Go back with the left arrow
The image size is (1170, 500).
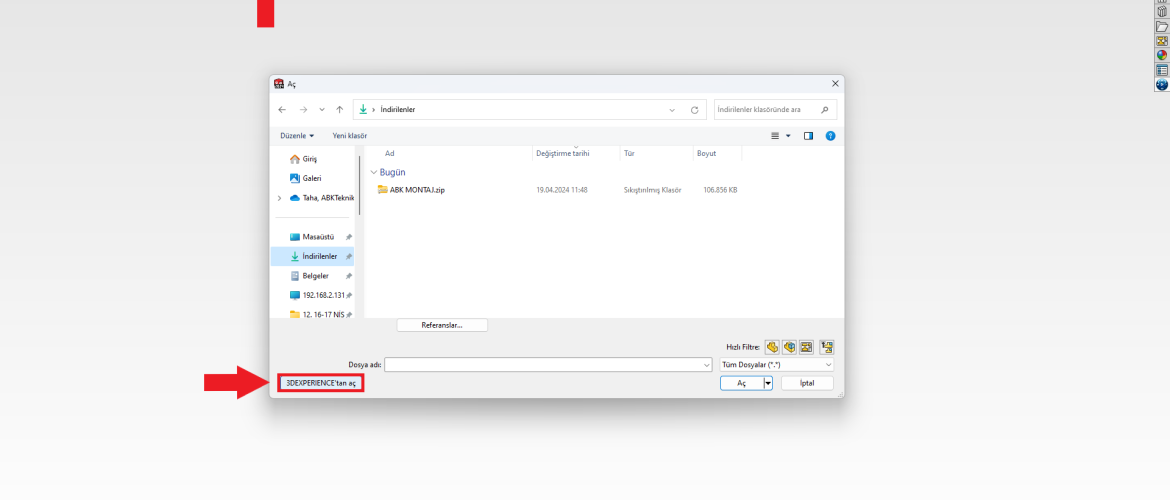(281, 110)
